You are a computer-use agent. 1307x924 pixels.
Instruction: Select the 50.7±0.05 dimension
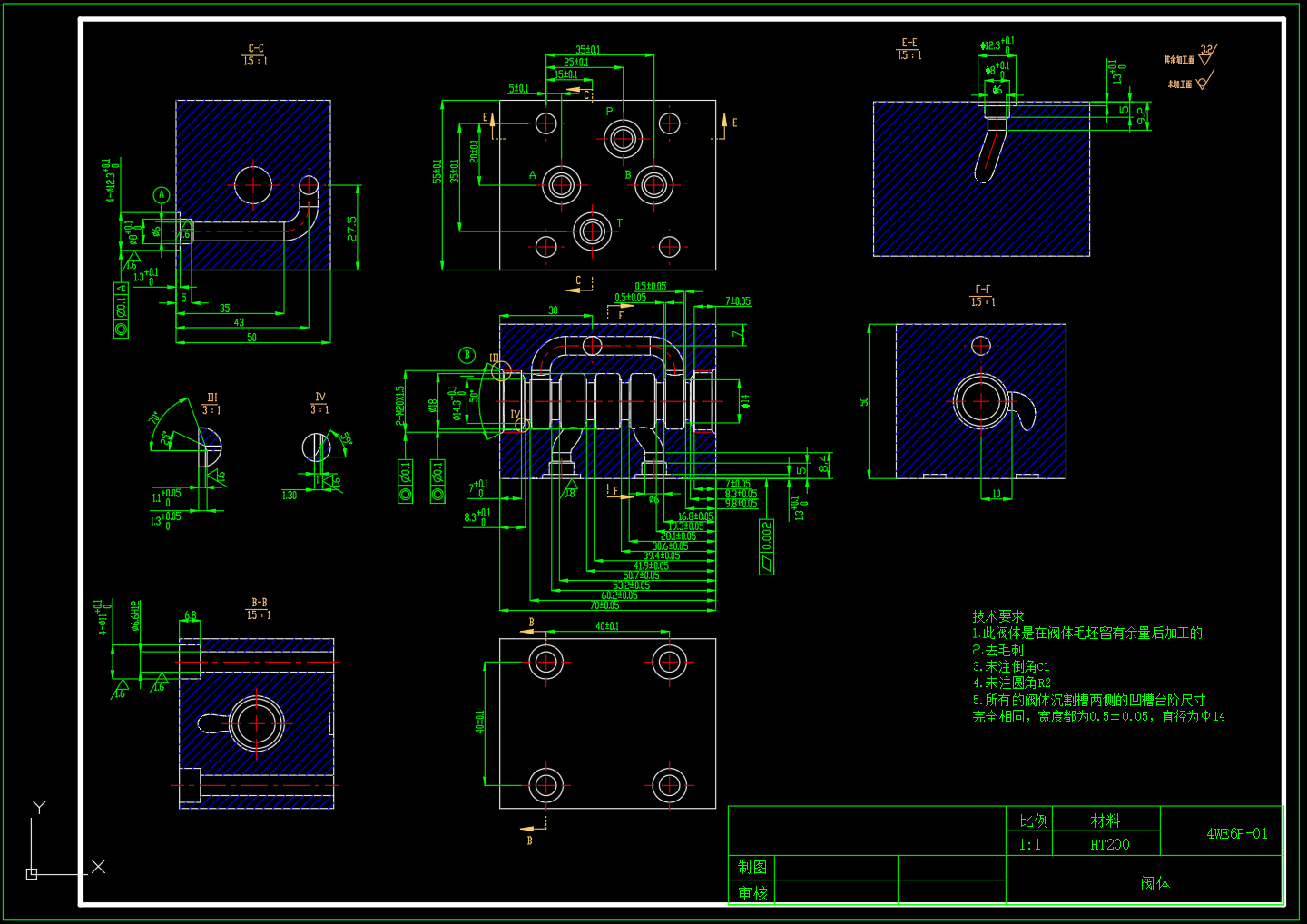[641, 575]
